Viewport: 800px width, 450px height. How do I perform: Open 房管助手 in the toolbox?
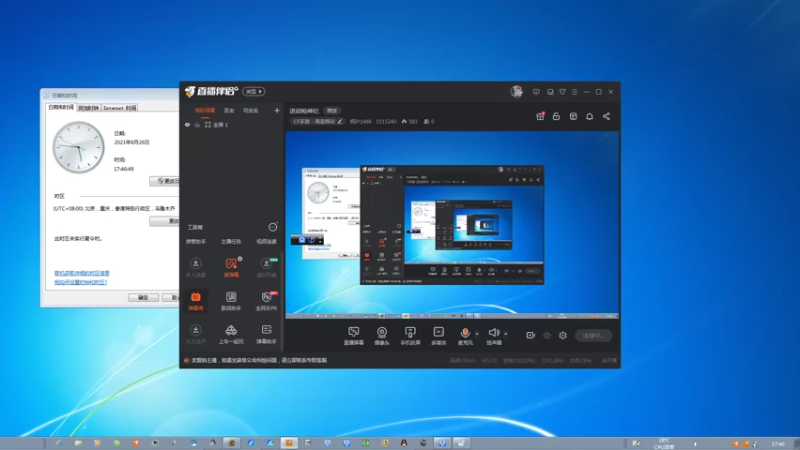coord(196,241)
